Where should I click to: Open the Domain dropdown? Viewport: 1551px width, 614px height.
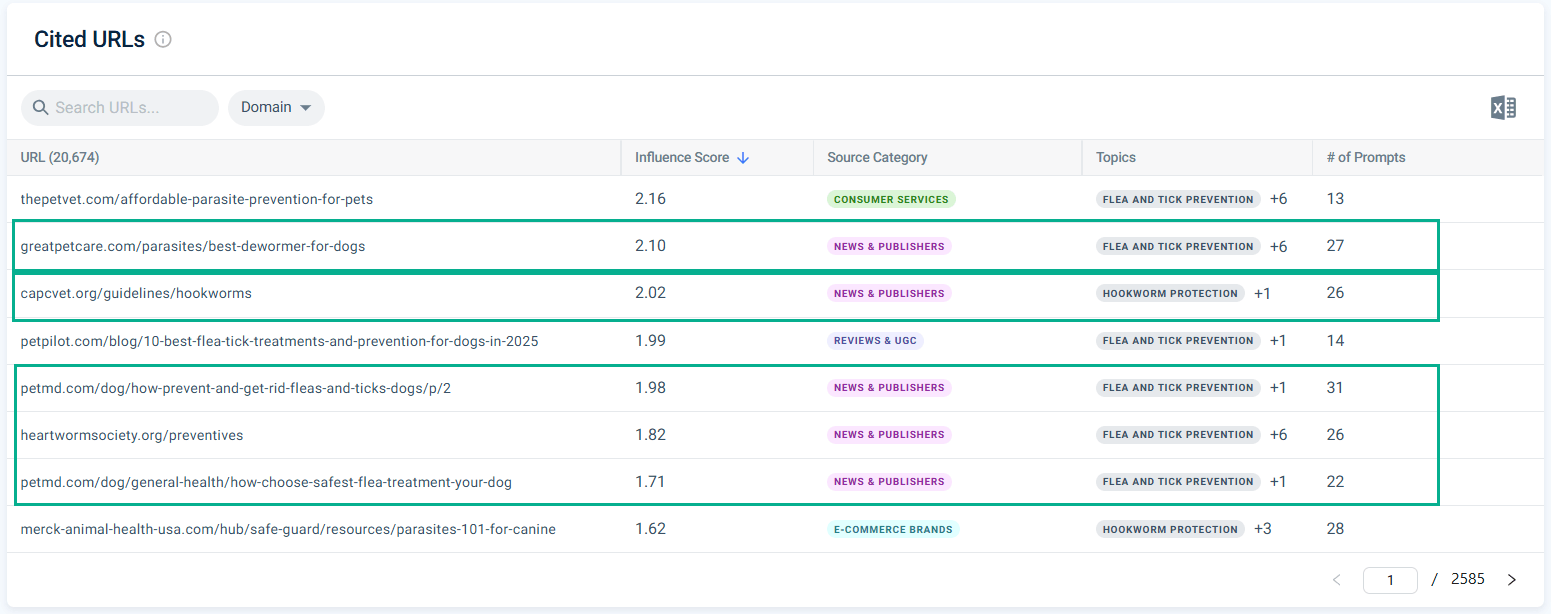click(x=276, y=108)
